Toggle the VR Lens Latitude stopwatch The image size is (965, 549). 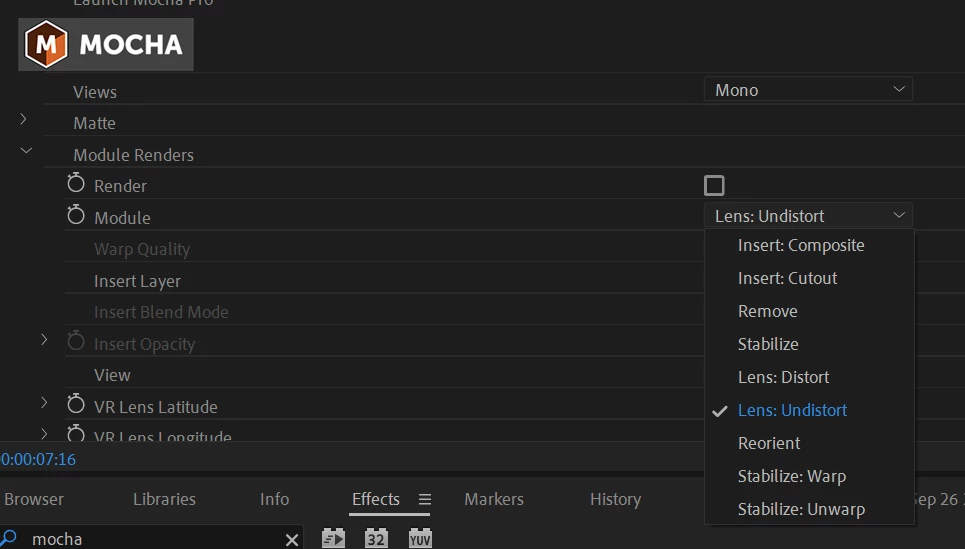coord(76,404)
